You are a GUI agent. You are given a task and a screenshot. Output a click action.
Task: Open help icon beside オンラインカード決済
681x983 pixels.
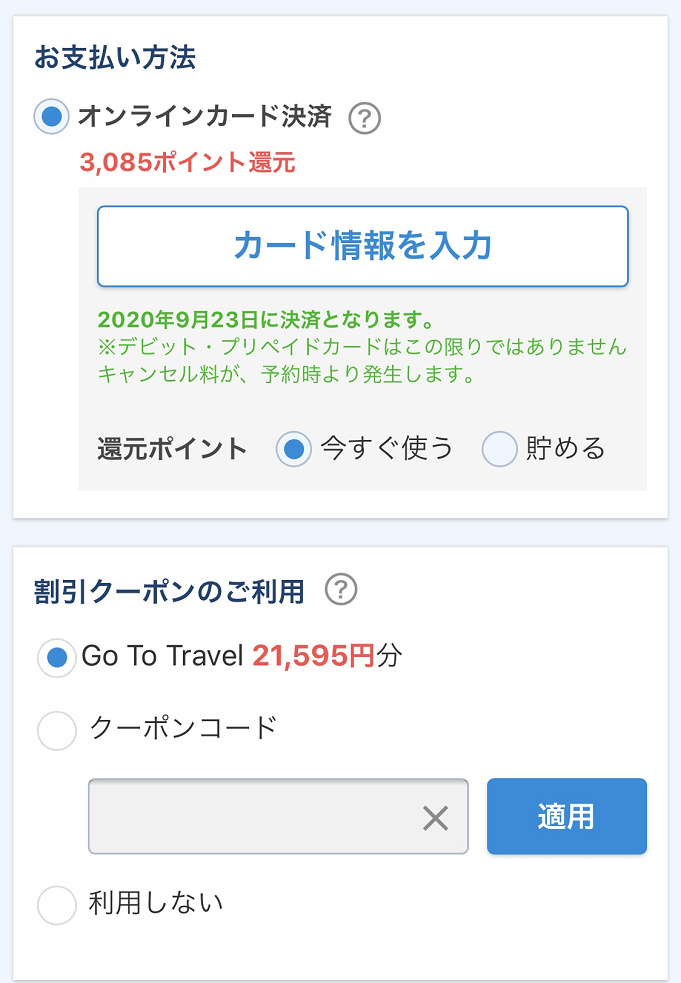[x=364, y=118]
